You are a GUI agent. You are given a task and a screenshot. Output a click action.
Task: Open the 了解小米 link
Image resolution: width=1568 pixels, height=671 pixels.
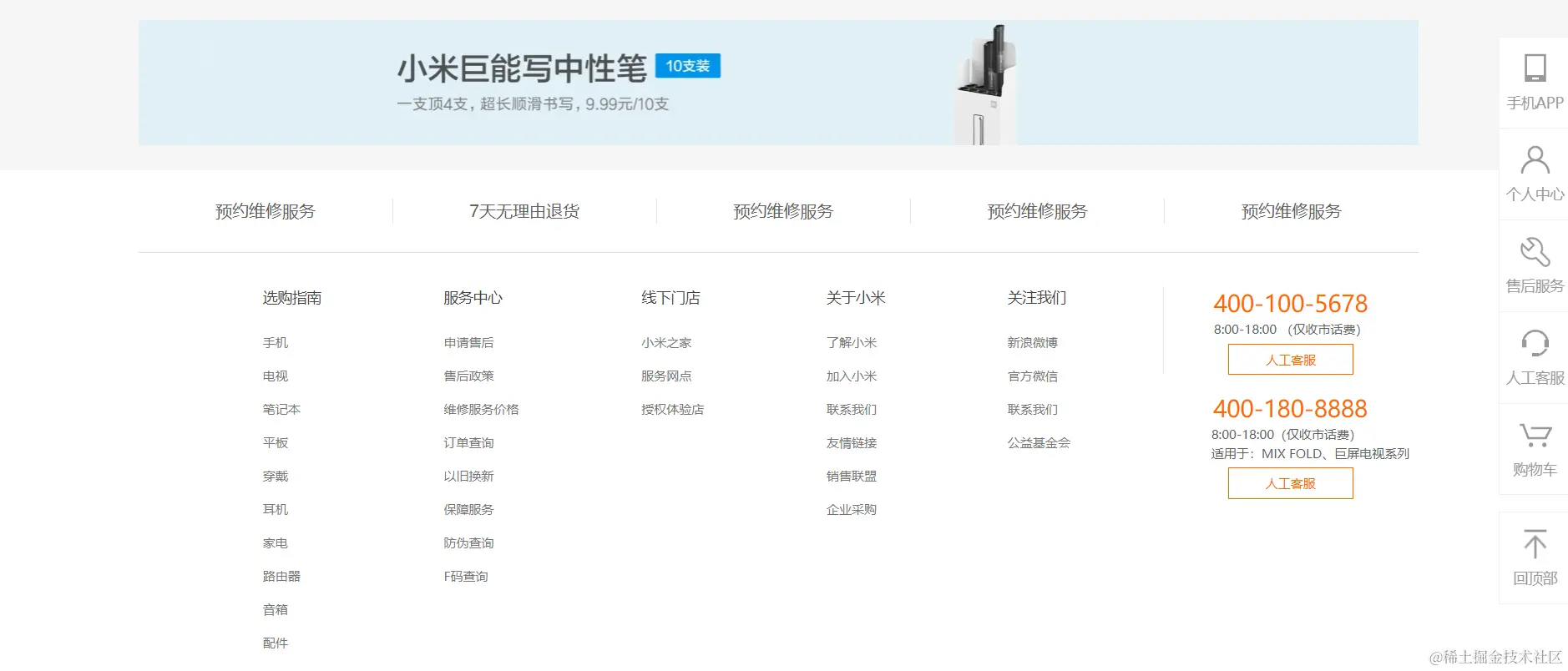852,343
